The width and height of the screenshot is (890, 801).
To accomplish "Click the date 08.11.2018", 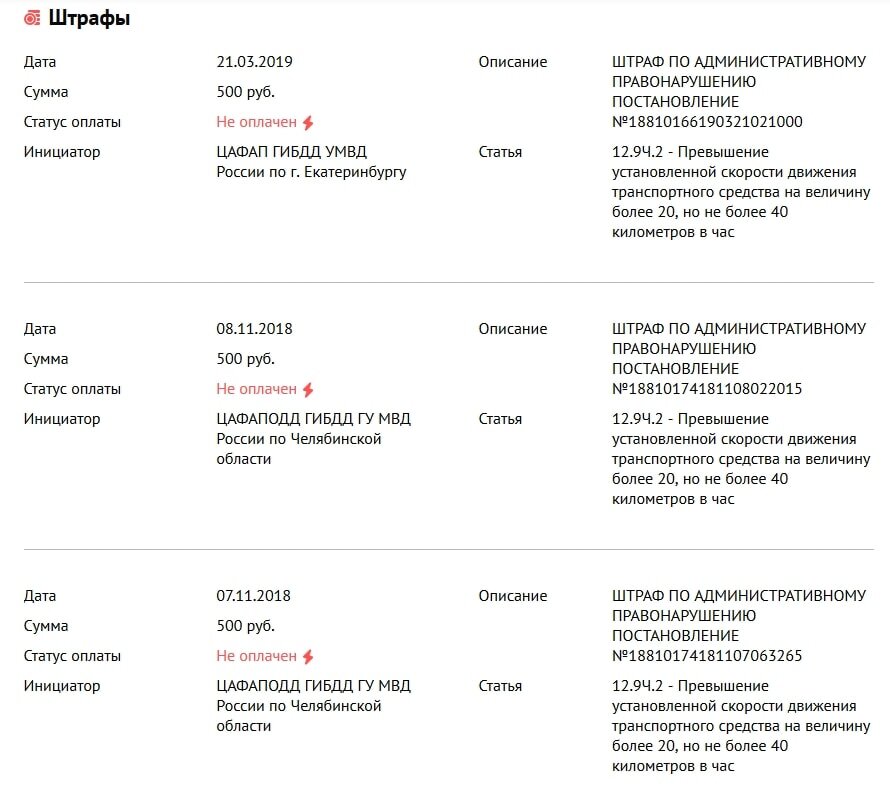I will tap(254, 329).
